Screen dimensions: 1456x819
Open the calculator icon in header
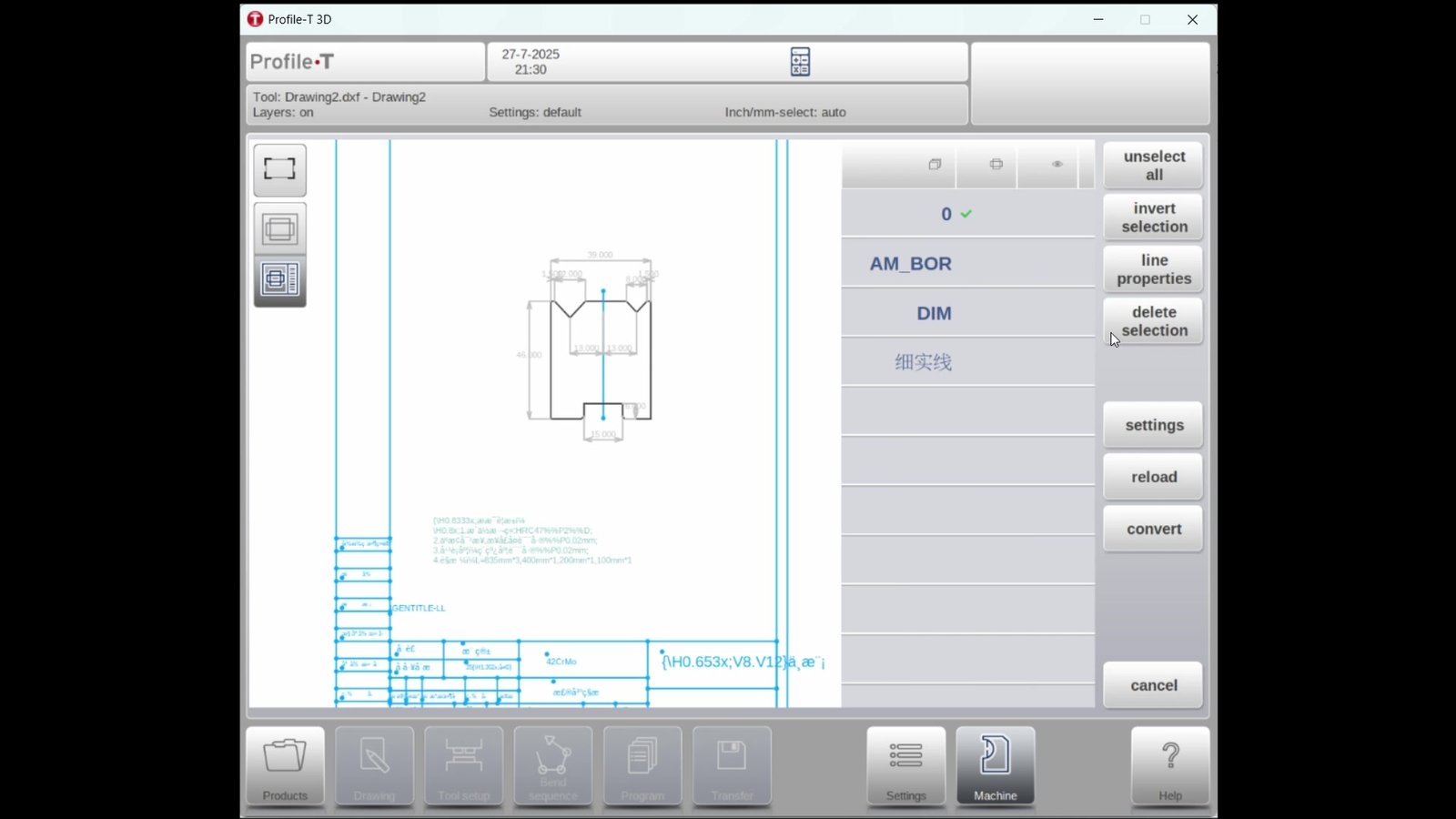point(800,62)
